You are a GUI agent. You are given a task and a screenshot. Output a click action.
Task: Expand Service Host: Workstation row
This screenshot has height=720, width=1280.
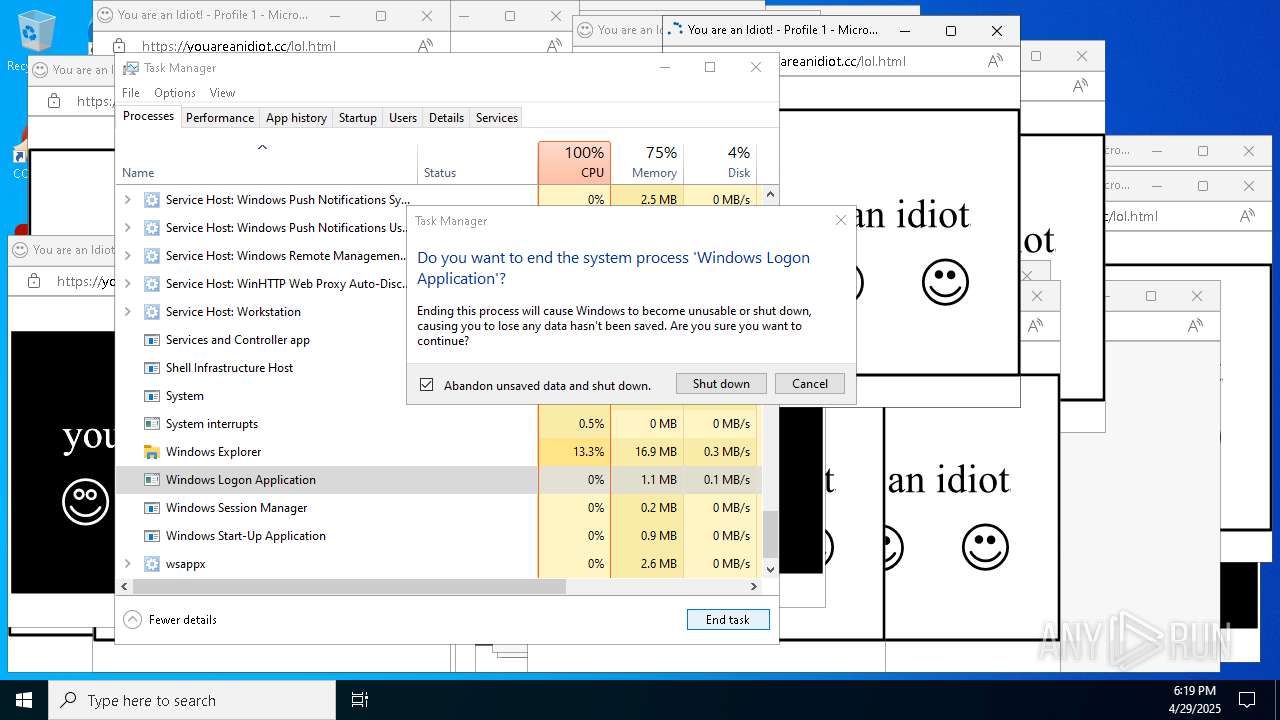point(127,312)
